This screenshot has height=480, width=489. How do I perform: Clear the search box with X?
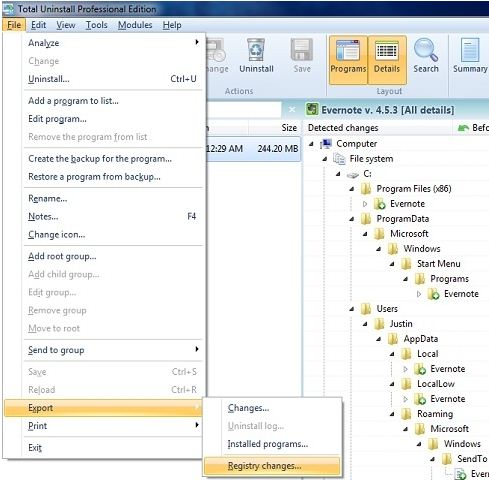(292, 109)
